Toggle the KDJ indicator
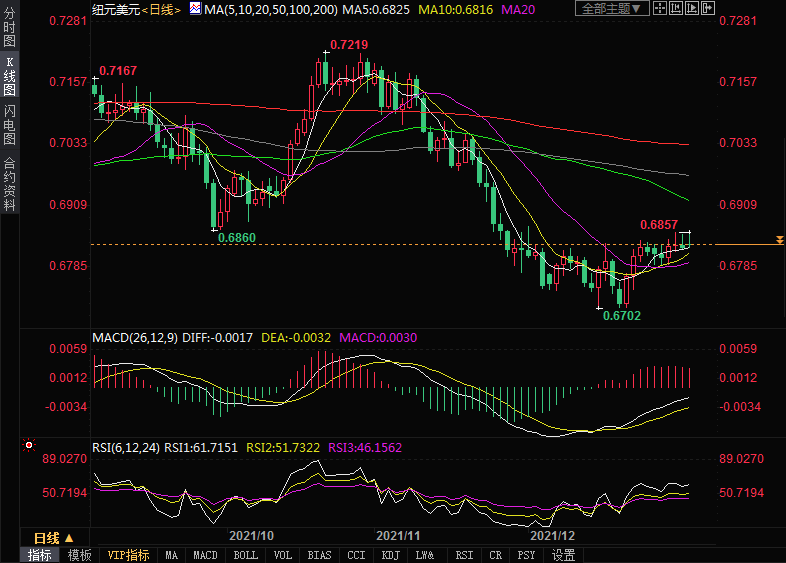786x563 pixels. coord(391,555)
